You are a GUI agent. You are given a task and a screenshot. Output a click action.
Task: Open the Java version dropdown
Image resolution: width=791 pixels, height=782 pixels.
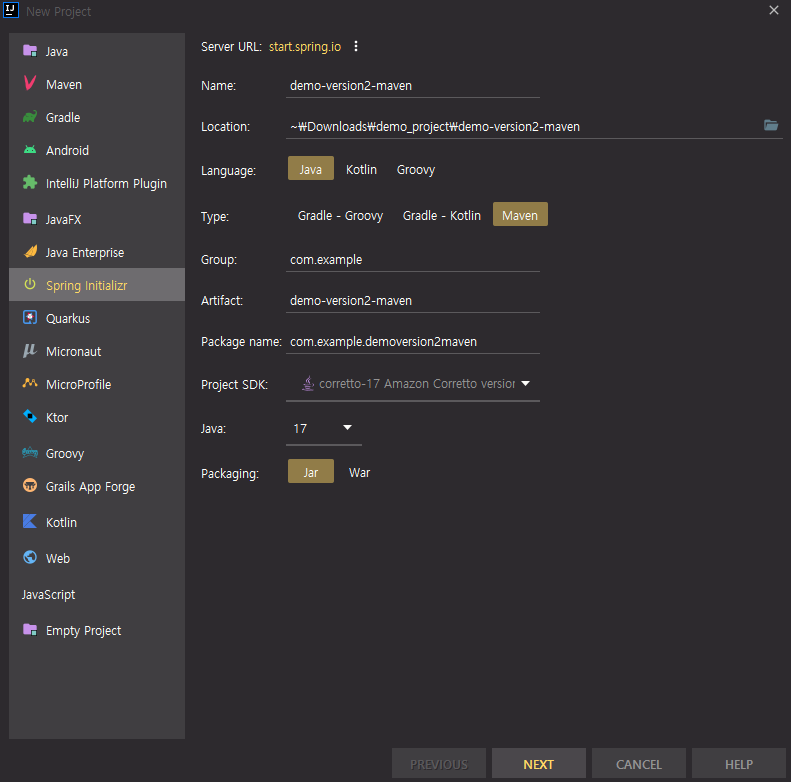324,429
